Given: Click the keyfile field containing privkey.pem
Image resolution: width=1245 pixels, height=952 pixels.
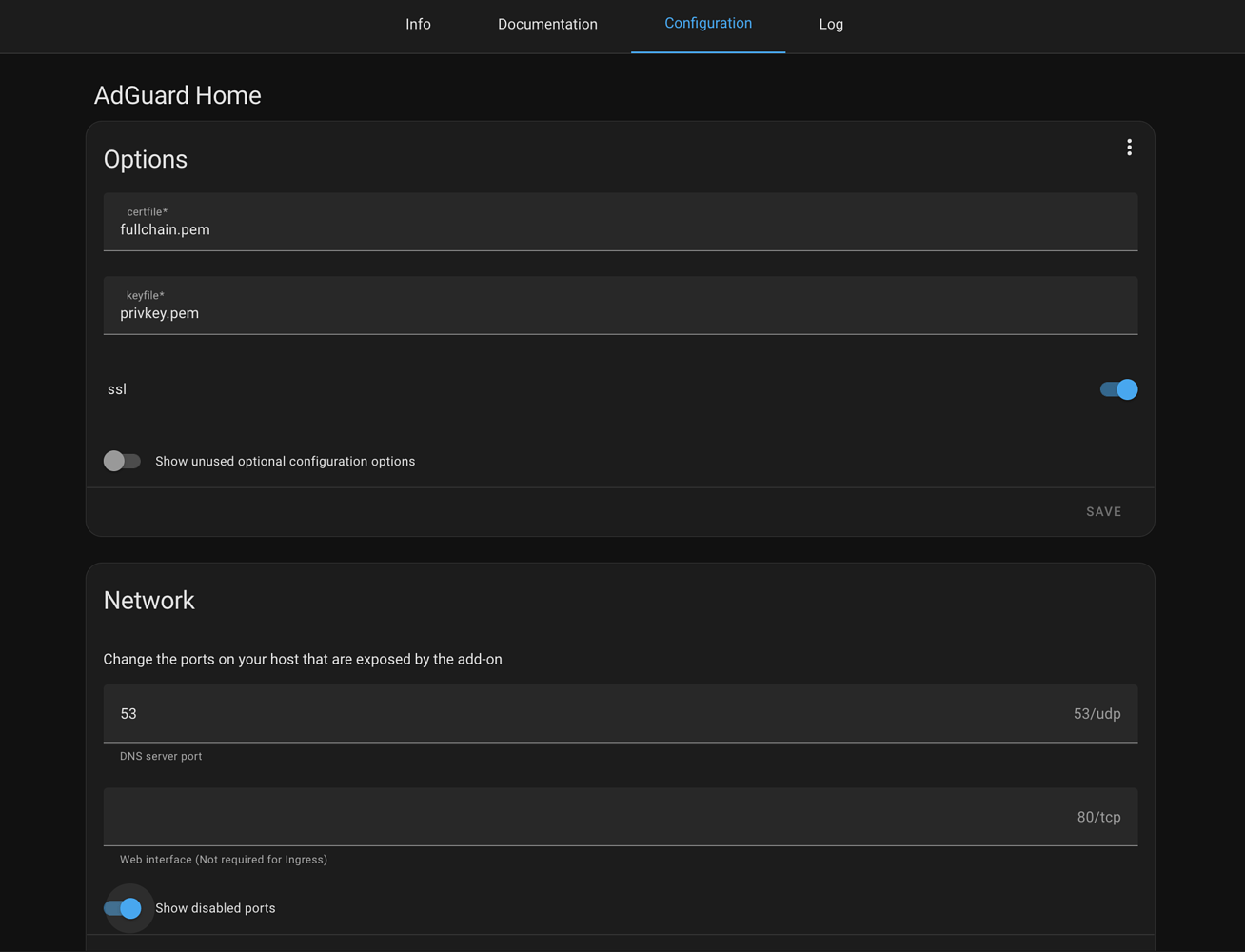Looking at the screenshot, I should coord(619,312).
